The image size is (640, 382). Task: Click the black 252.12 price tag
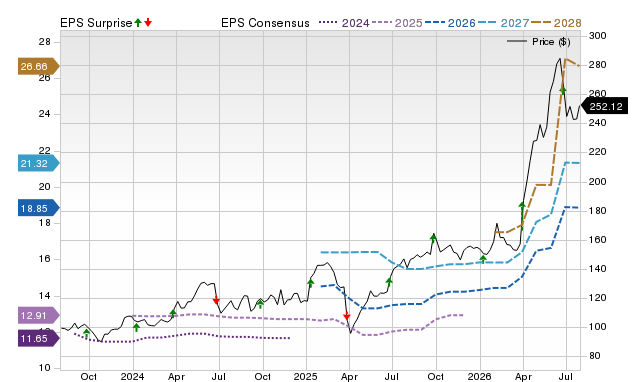[604, 107]
